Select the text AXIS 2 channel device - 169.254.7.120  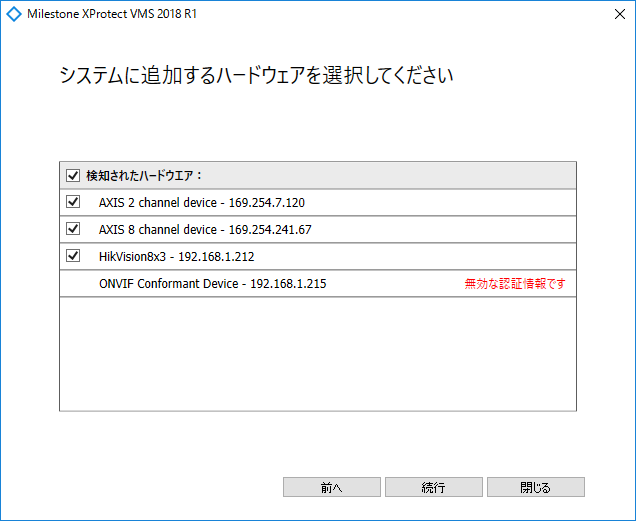click(x=202, y=202)
